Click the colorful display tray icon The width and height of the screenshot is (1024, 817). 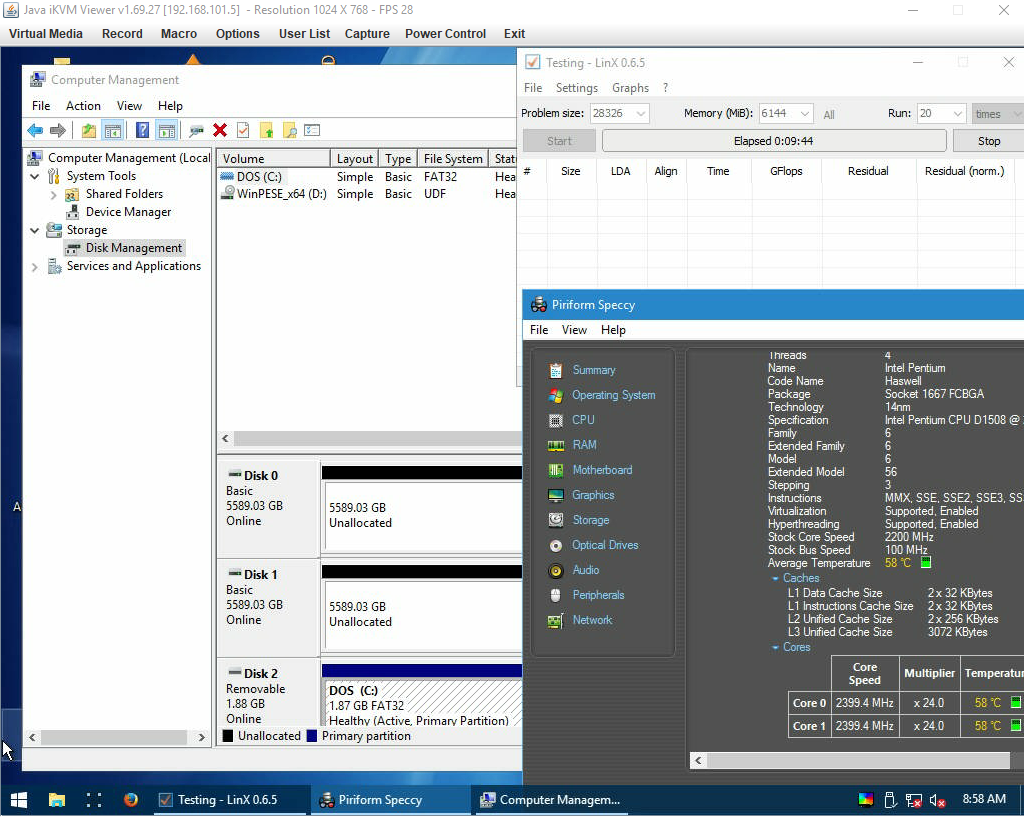866,799
